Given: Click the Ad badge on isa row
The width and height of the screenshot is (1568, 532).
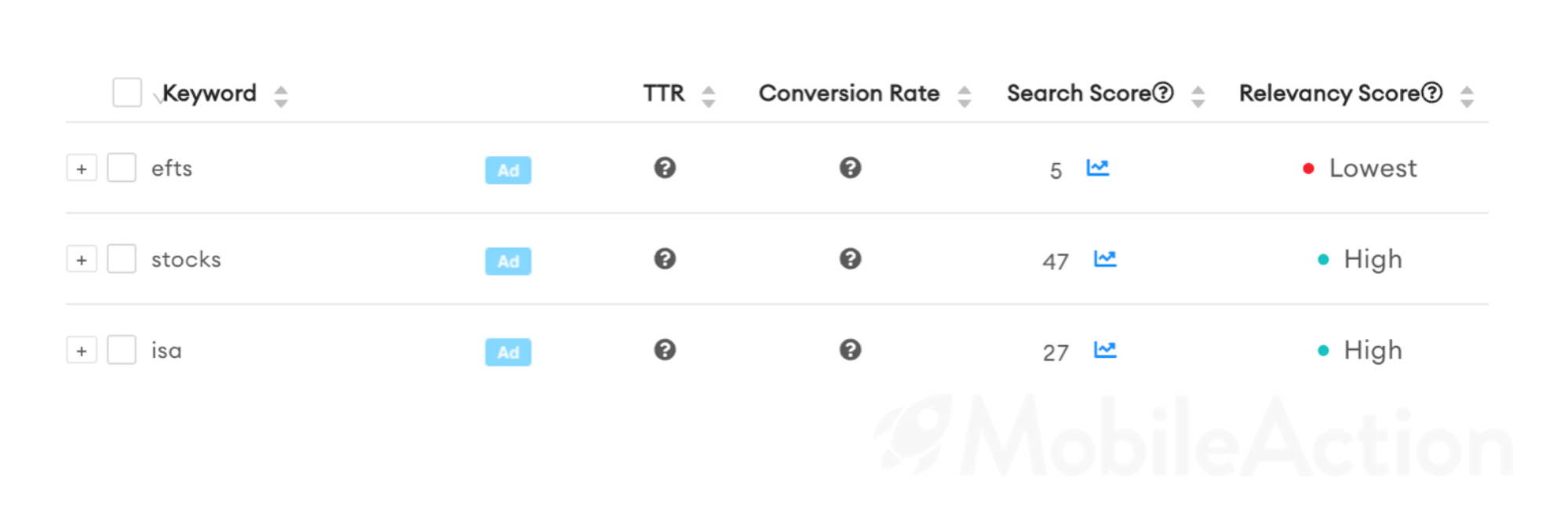Looking at the screenshot, I should [508, 352].
